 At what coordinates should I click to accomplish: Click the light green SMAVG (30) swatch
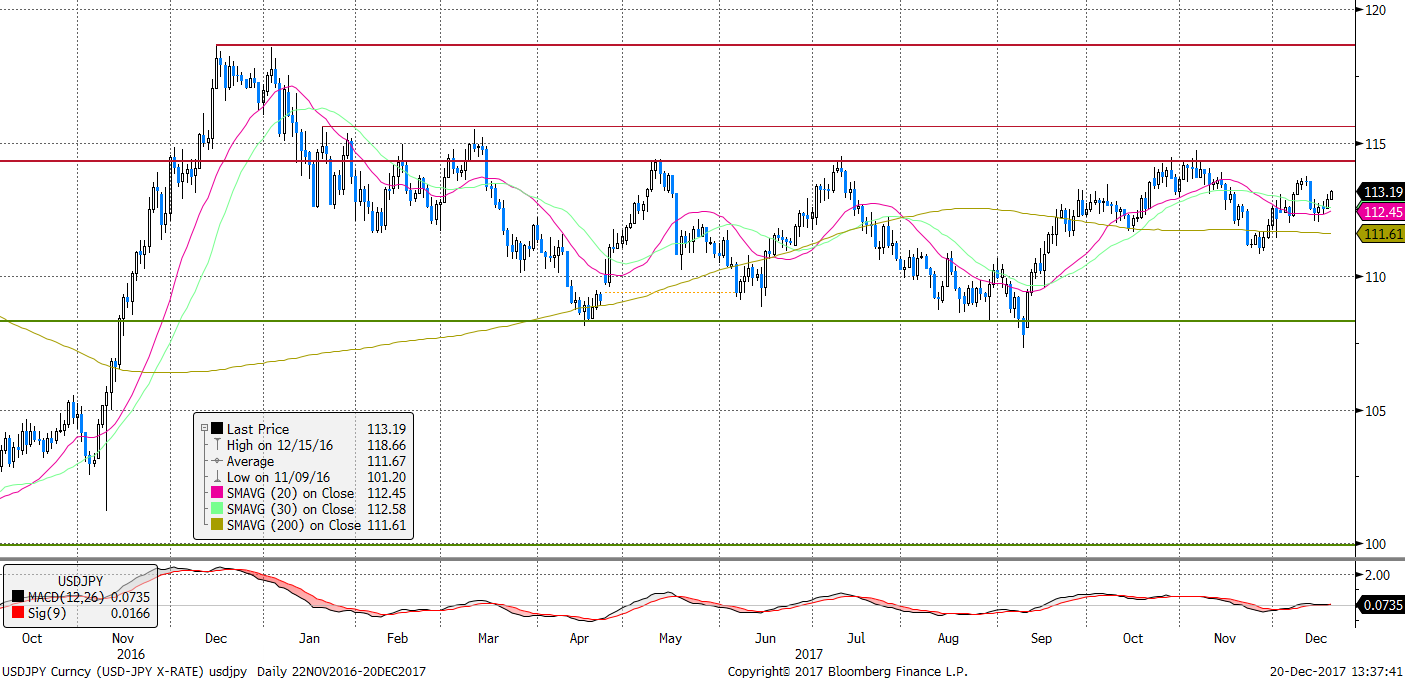point(216,509)
